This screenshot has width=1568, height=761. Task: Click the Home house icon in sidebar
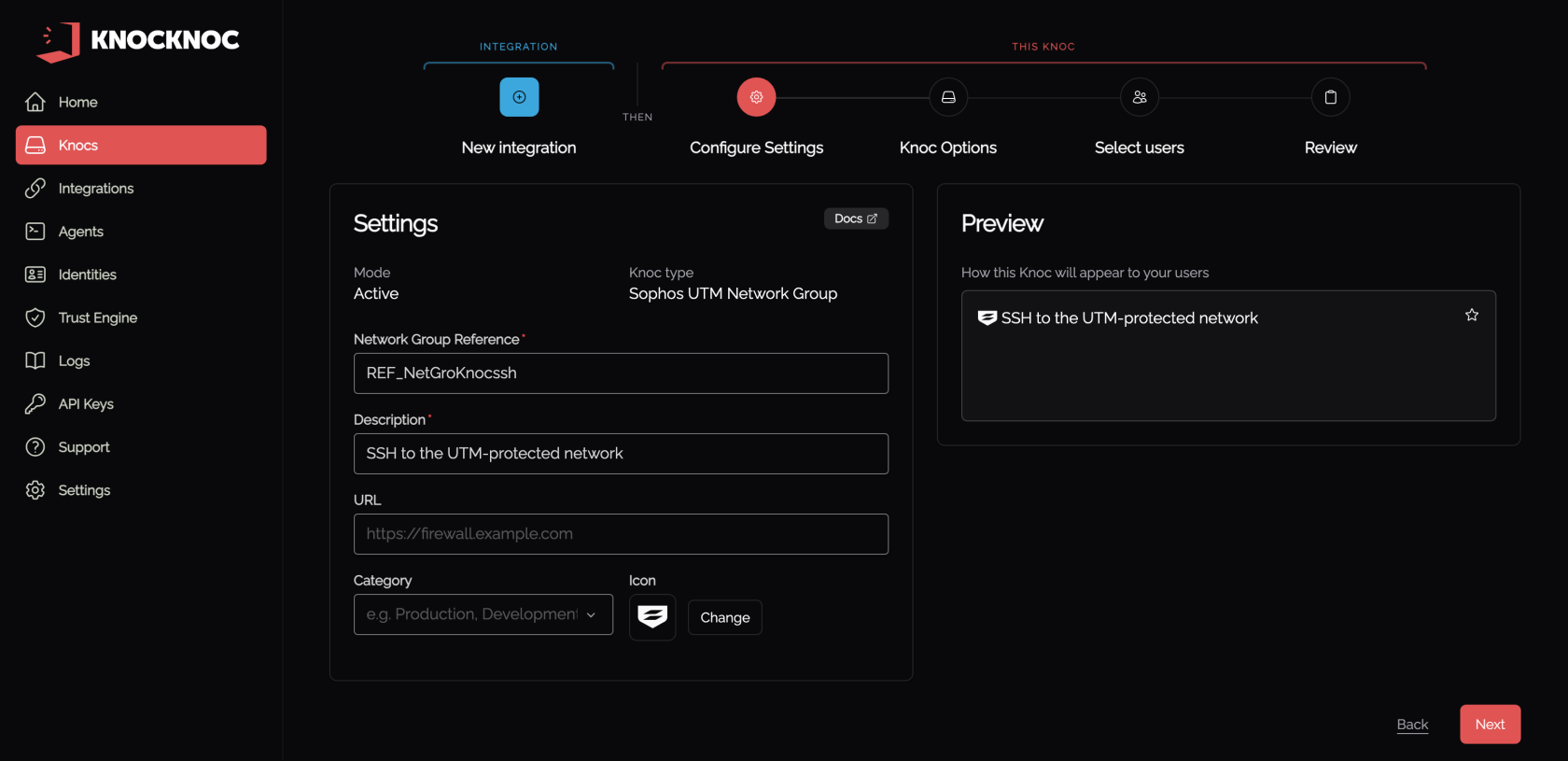pyautogui.click(x=35, y=102)
